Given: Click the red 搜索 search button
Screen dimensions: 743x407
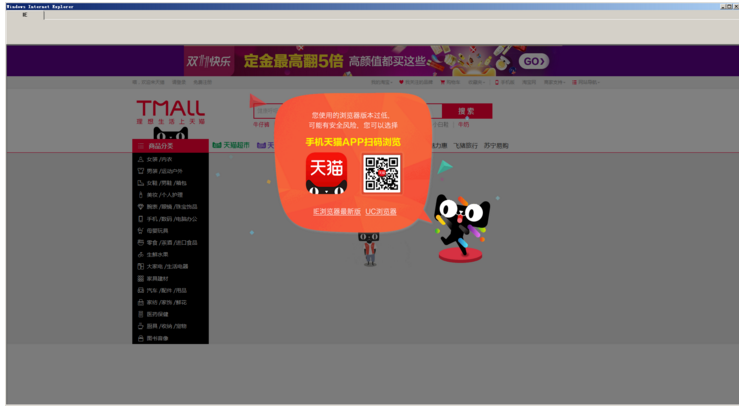Looking at the screenshot, I should pos(467,111).
